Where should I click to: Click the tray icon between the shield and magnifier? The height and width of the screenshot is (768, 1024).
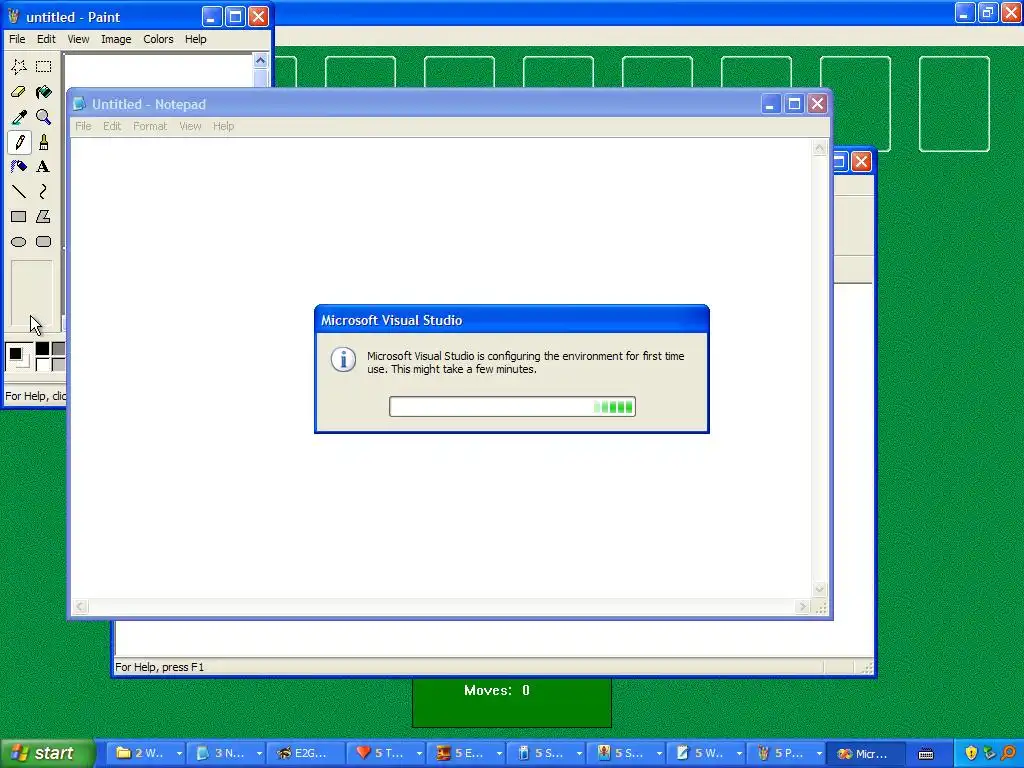tap(989, 753)
